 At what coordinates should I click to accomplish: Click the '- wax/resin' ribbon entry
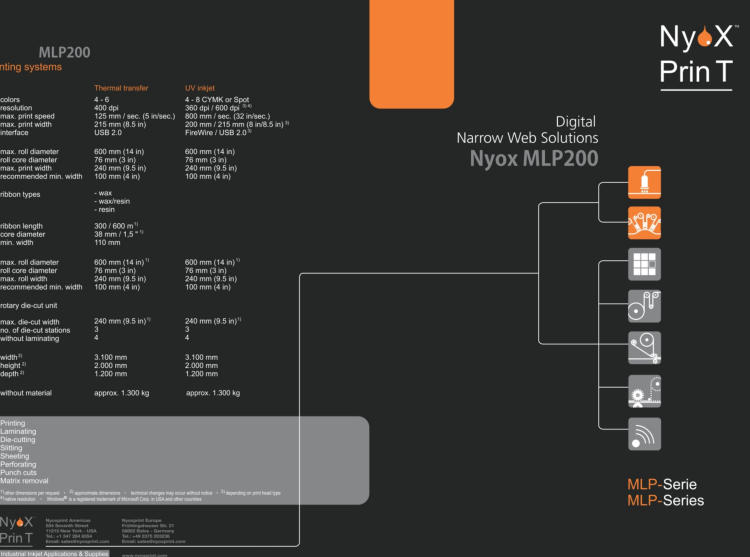[x=112, y=201]
